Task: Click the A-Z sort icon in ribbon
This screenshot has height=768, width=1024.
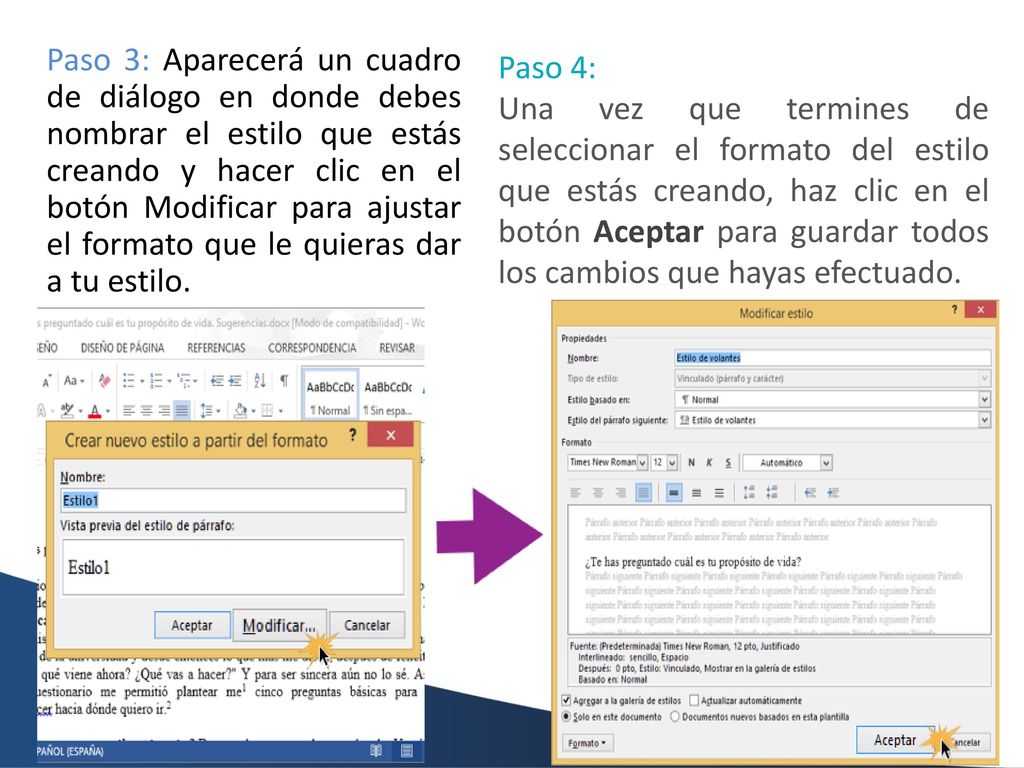Action: click(x=260, y=380)
